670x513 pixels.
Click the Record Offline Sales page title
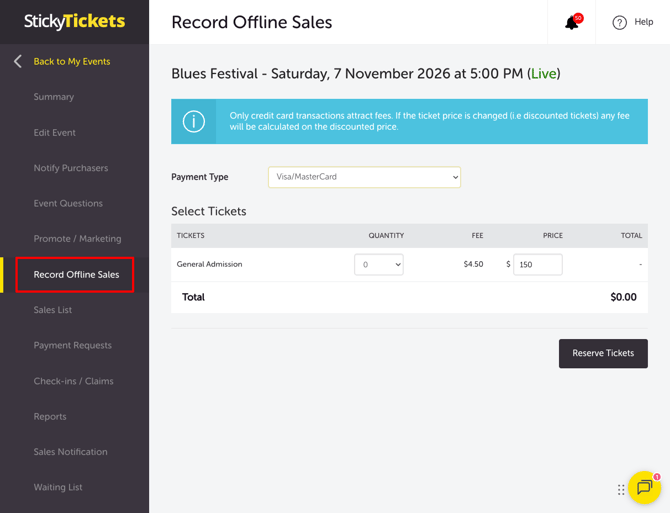pyautogui.click(x=252, y=22)
